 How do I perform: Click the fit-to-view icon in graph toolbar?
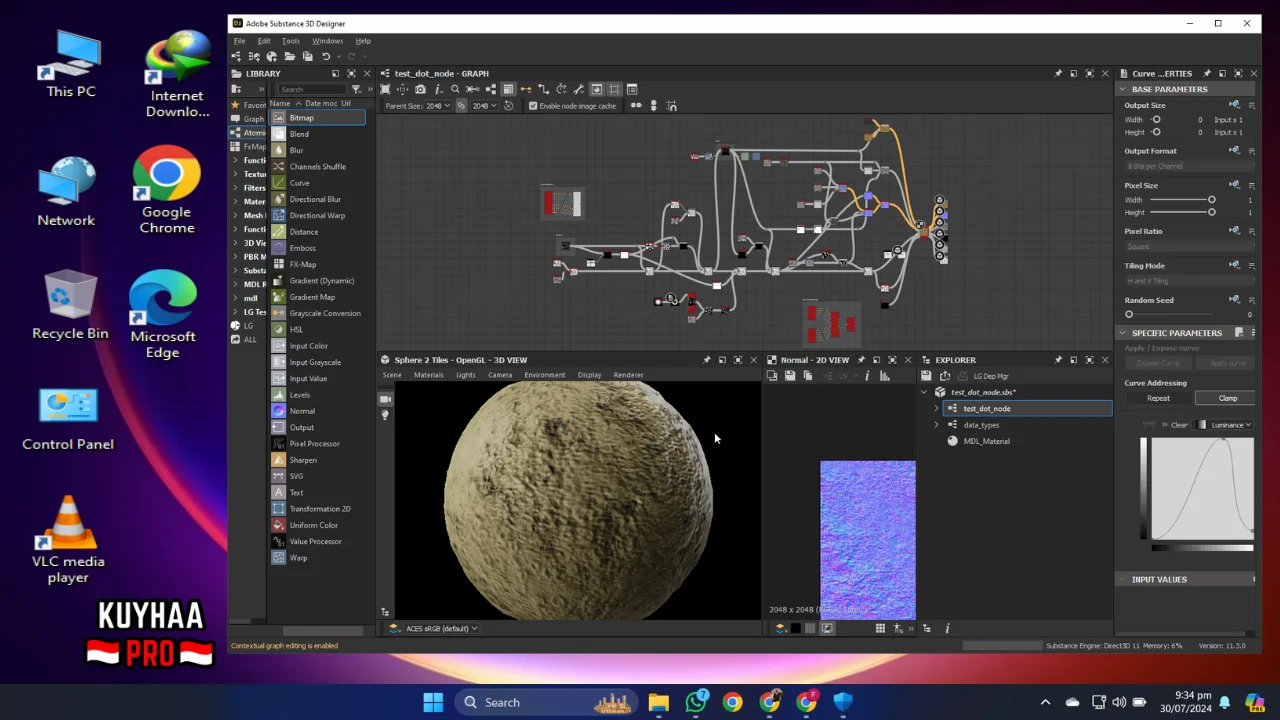coord(385,89)
